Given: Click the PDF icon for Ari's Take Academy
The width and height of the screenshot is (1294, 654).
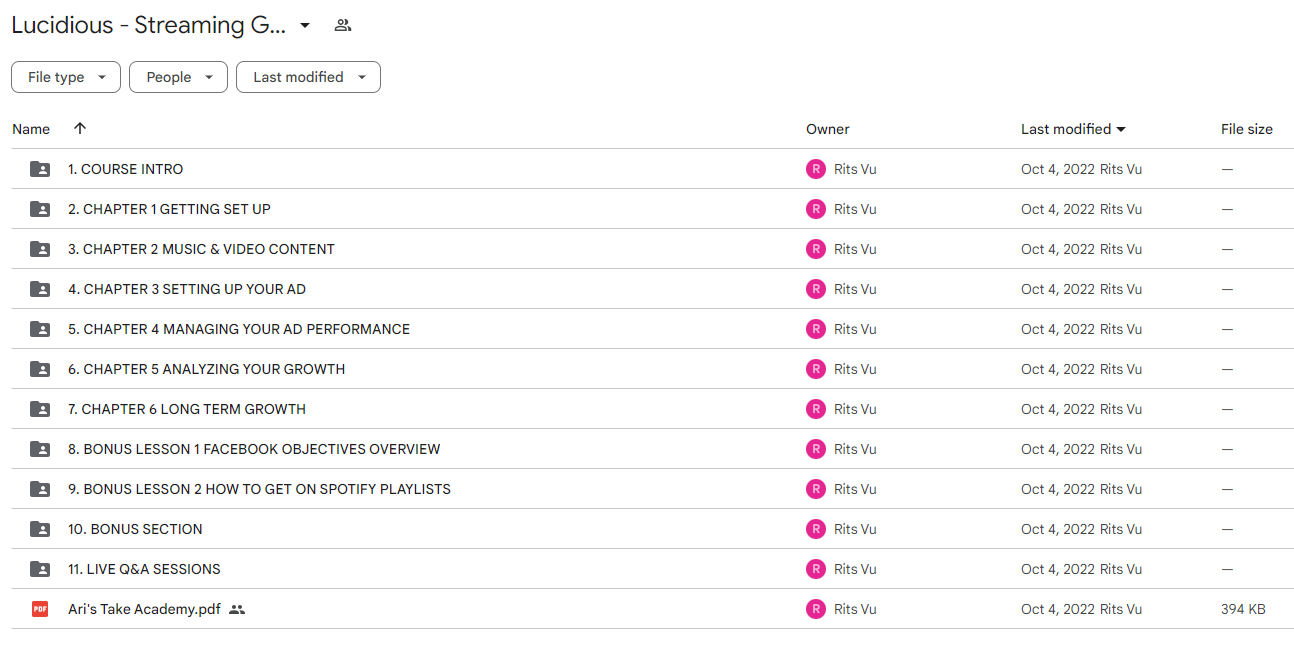Looking at the screenshot, I should tap(40, 609).
